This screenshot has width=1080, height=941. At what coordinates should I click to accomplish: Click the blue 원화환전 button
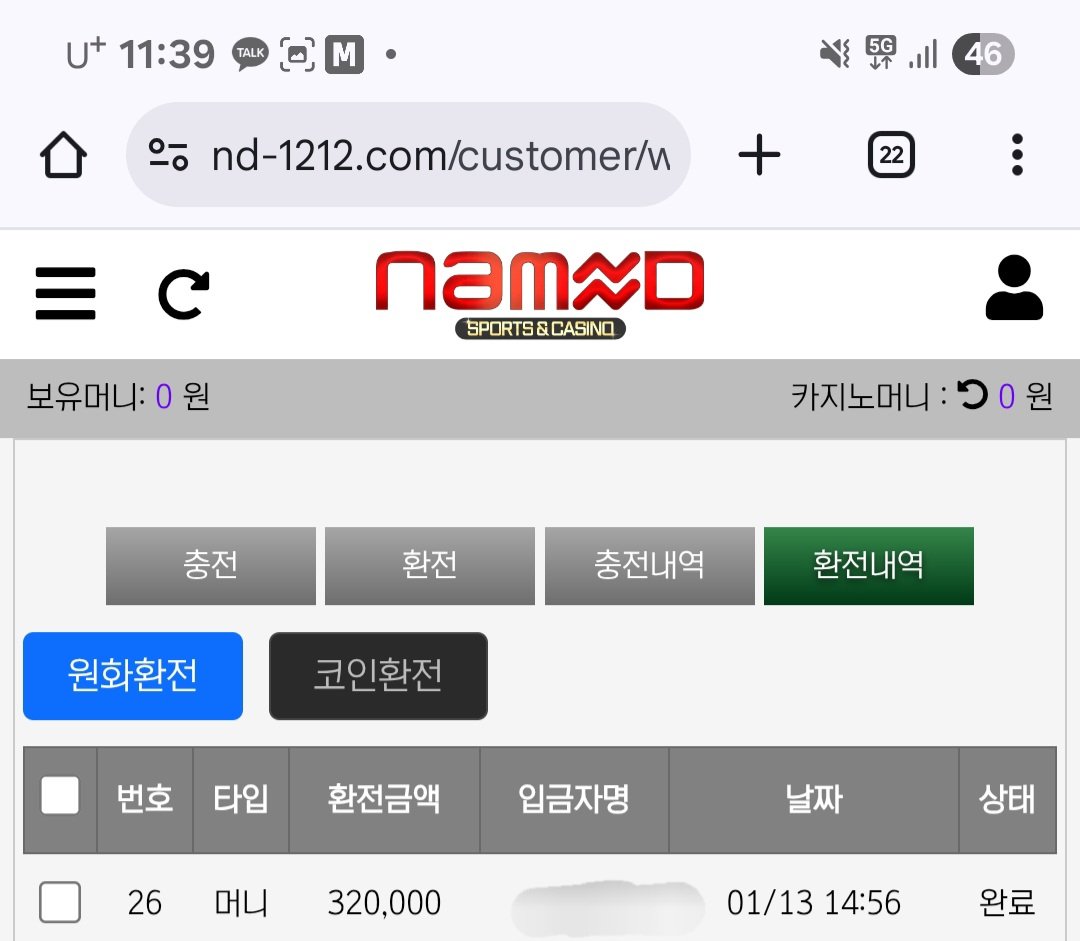tap(133, 676)
